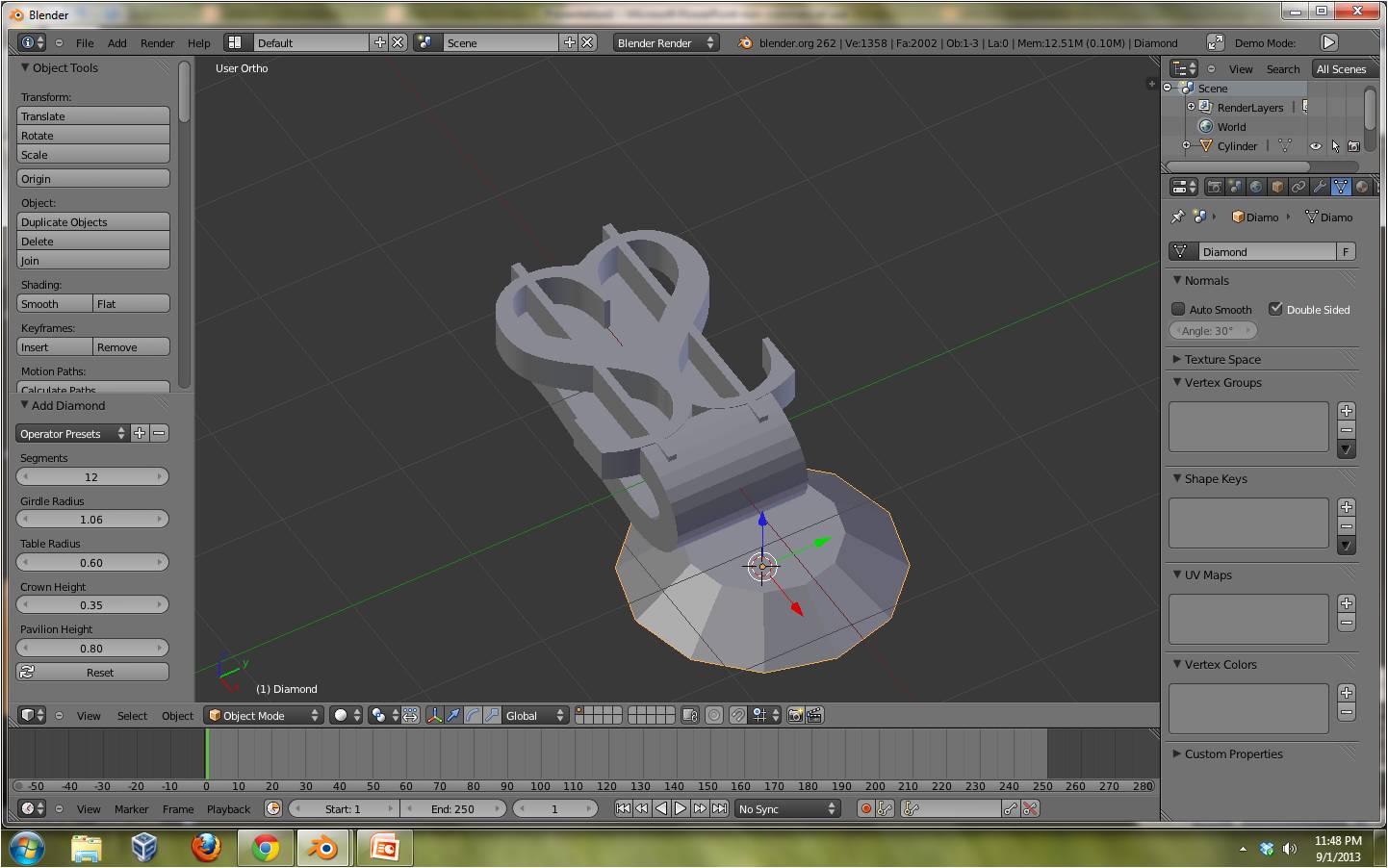The width and height of the screenshot is (1388, 868).
Task: Click Smooth shading button
Action: coord(55,303)
